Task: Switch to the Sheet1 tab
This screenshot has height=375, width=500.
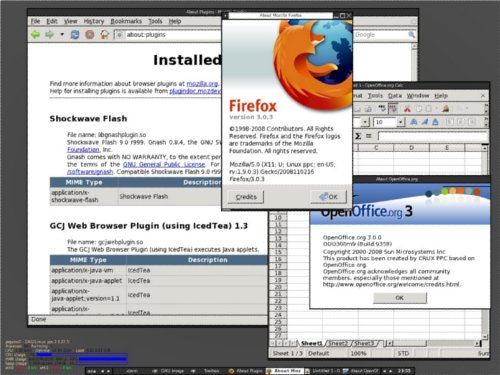Action: [x=312, y=343]
